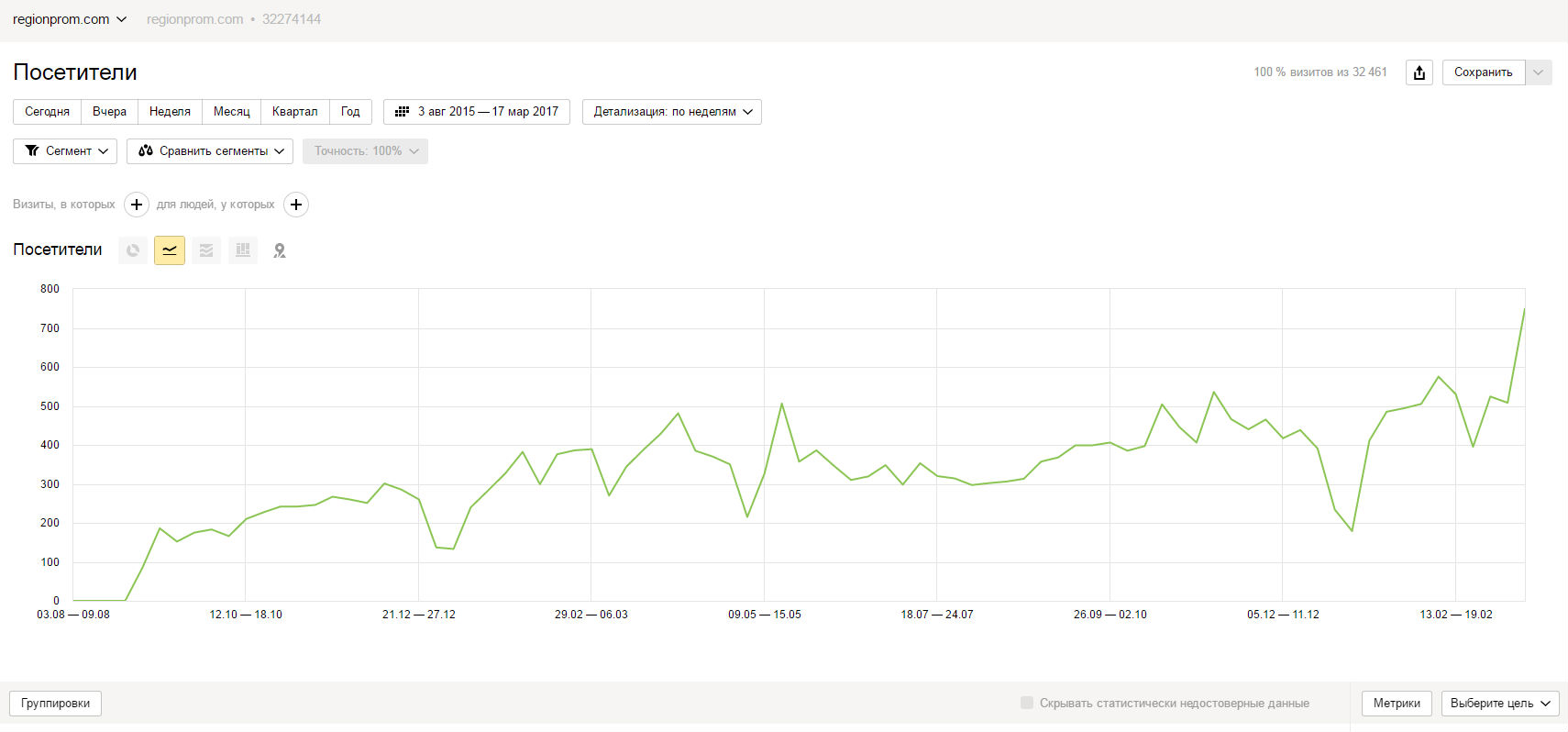The image size is (1568, 732).
Task: Open the Сравнить сегменты dropdown
Action: click(x=210, y=151)
